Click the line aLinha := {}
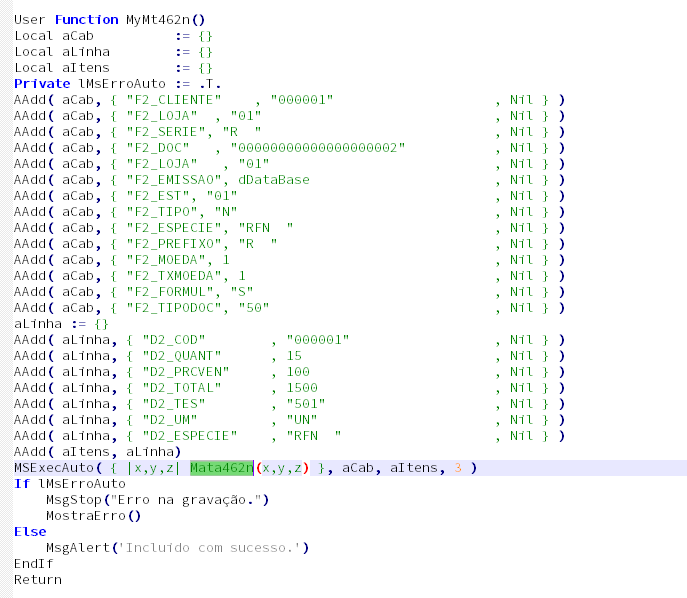 (x=61, y=324)
